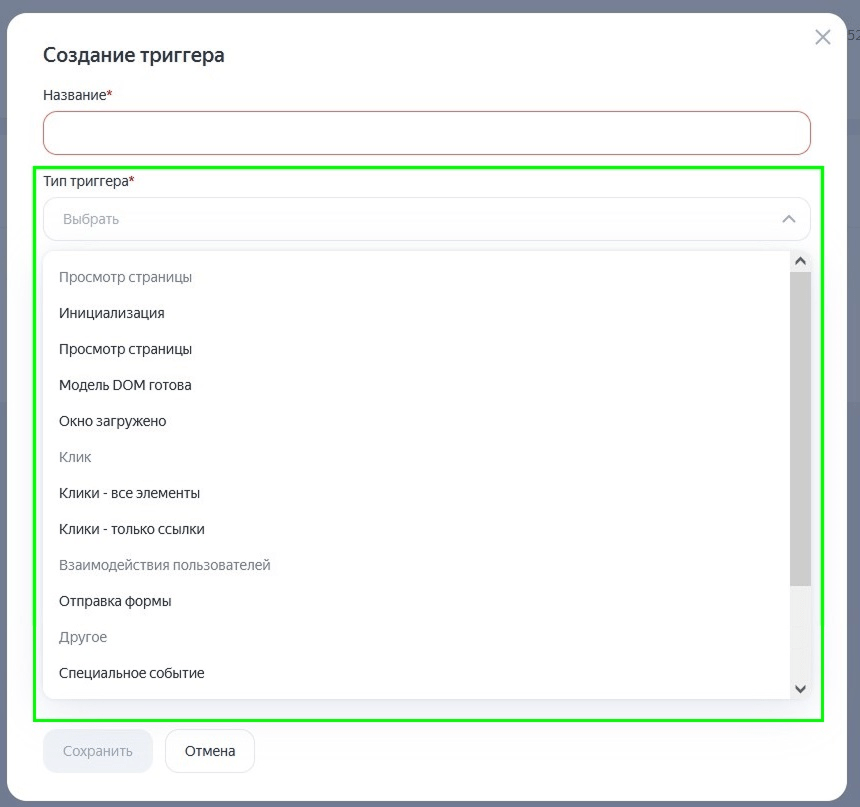
Task: Click the Клик group header
Action: (75, 457)
